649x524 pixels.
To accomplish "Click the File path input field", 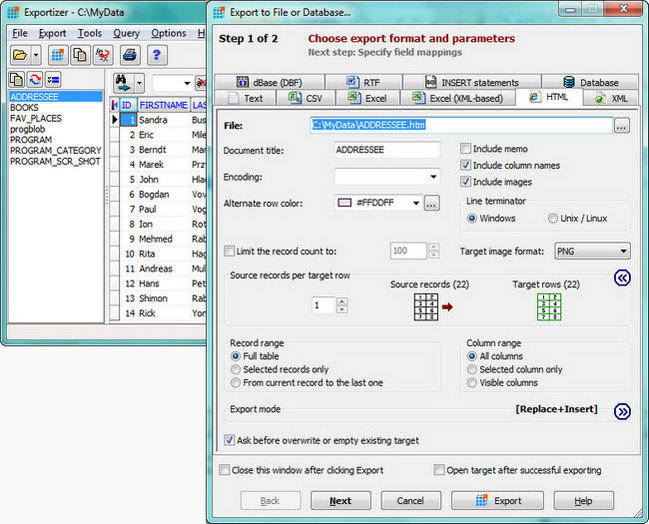I will tap(460, 126).
